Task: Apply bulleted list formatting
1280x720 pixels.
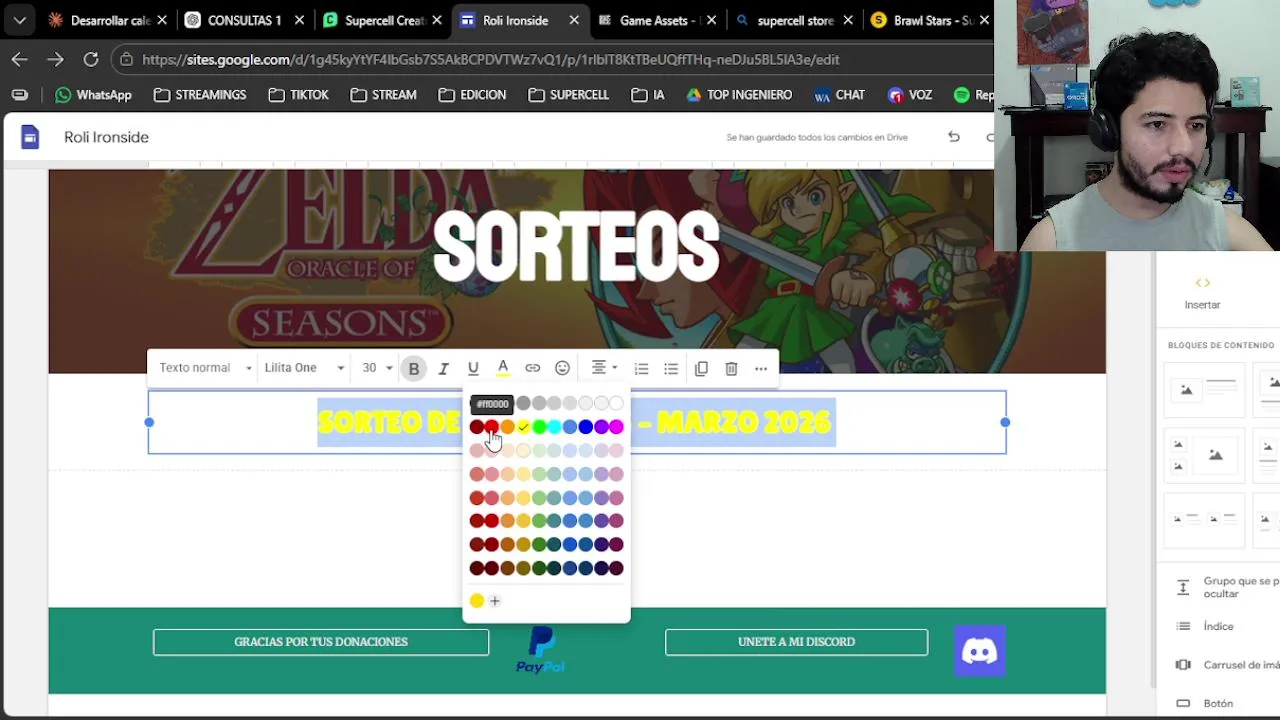Action: click(x=671, y=368)
